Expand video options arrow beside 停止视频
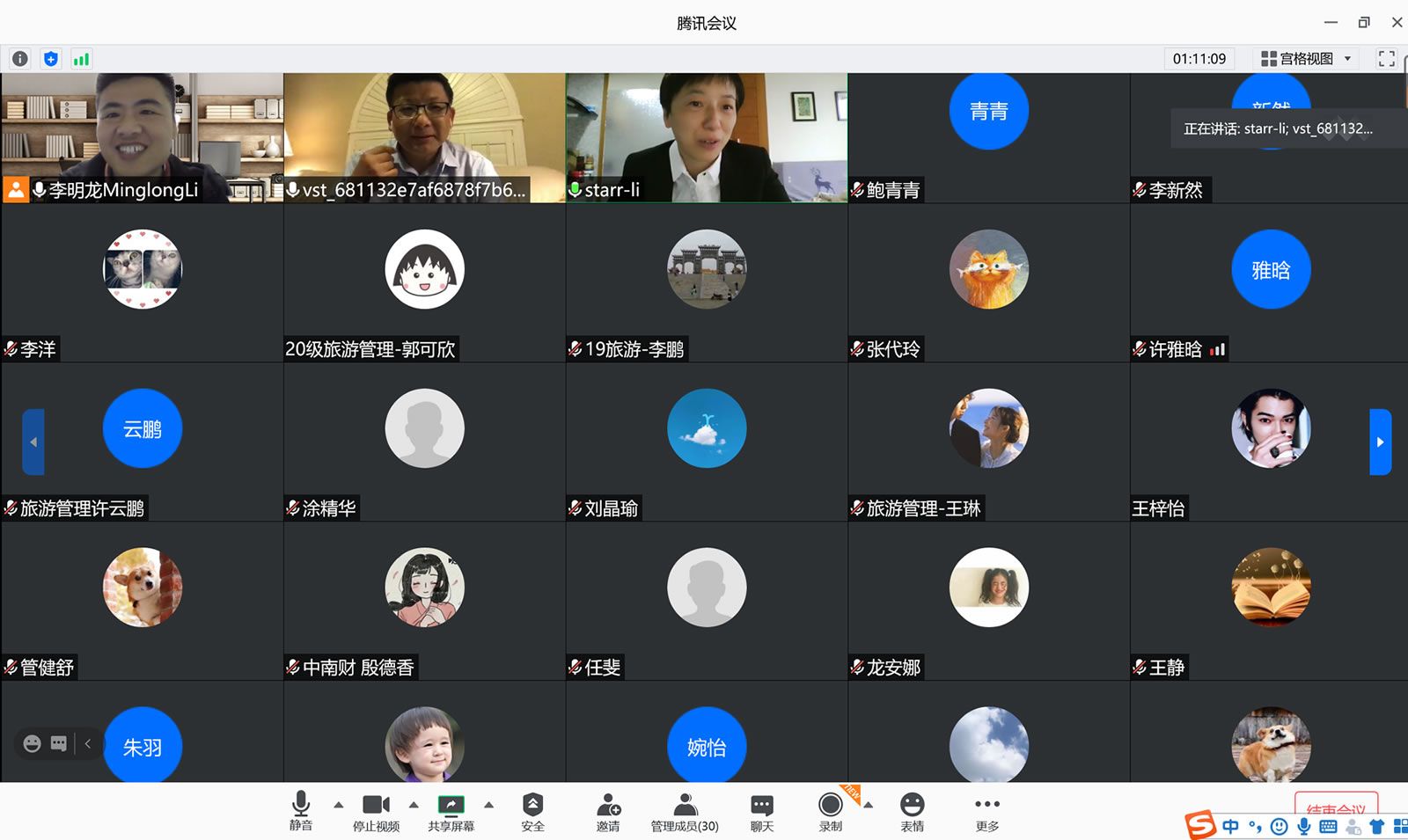This screenshot has height=840, width=1408. [414, 804]
